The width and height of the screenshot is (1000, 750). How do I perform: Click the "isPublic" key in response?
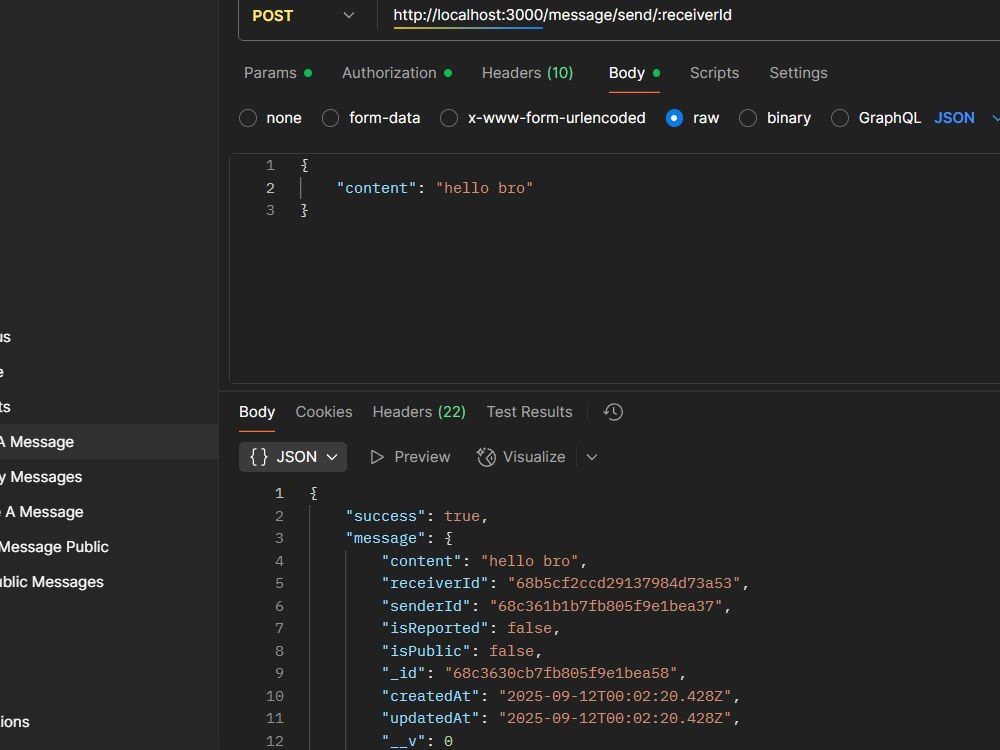tap(426, 651)
